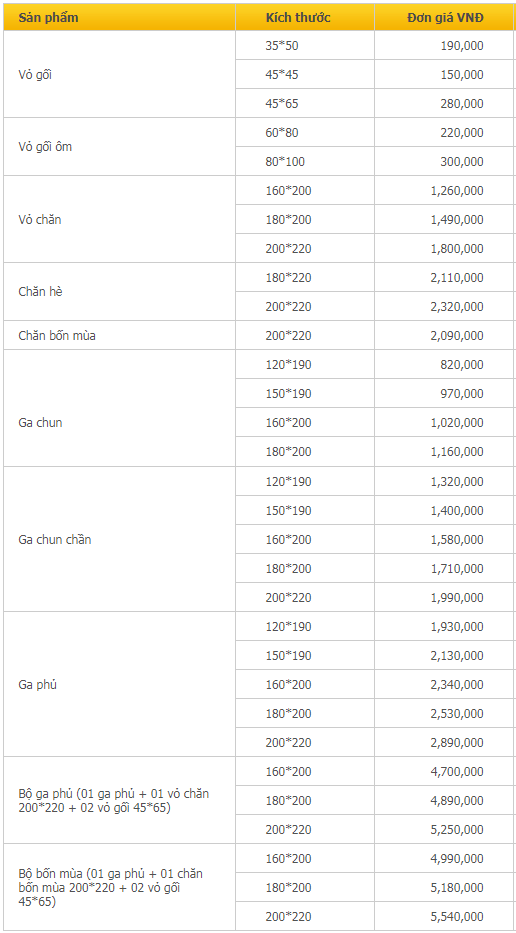Select the Ga phủ product cell
Screen dimensions: 516x933
pyautogui.click(x=119, y=684)
